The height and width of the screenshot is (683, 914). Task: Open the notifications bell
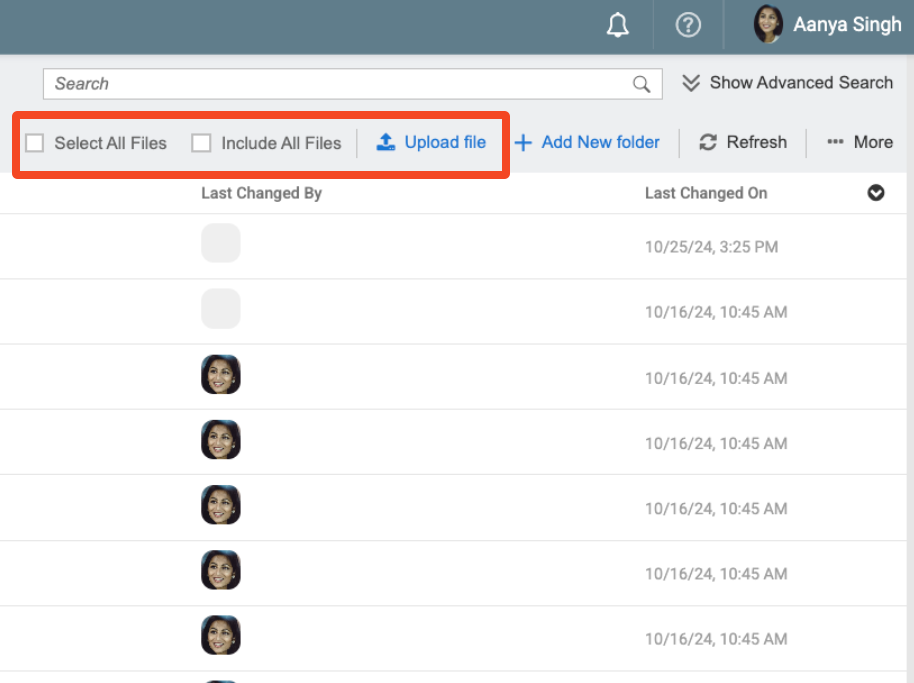[618, 25]
